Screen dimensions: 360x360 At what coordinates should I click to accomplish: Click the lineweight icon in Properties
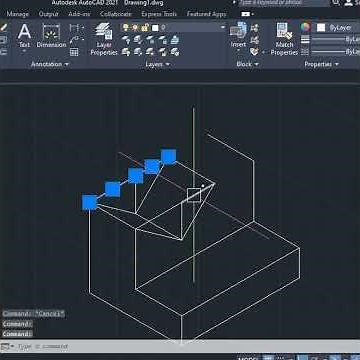pos(305,40)
